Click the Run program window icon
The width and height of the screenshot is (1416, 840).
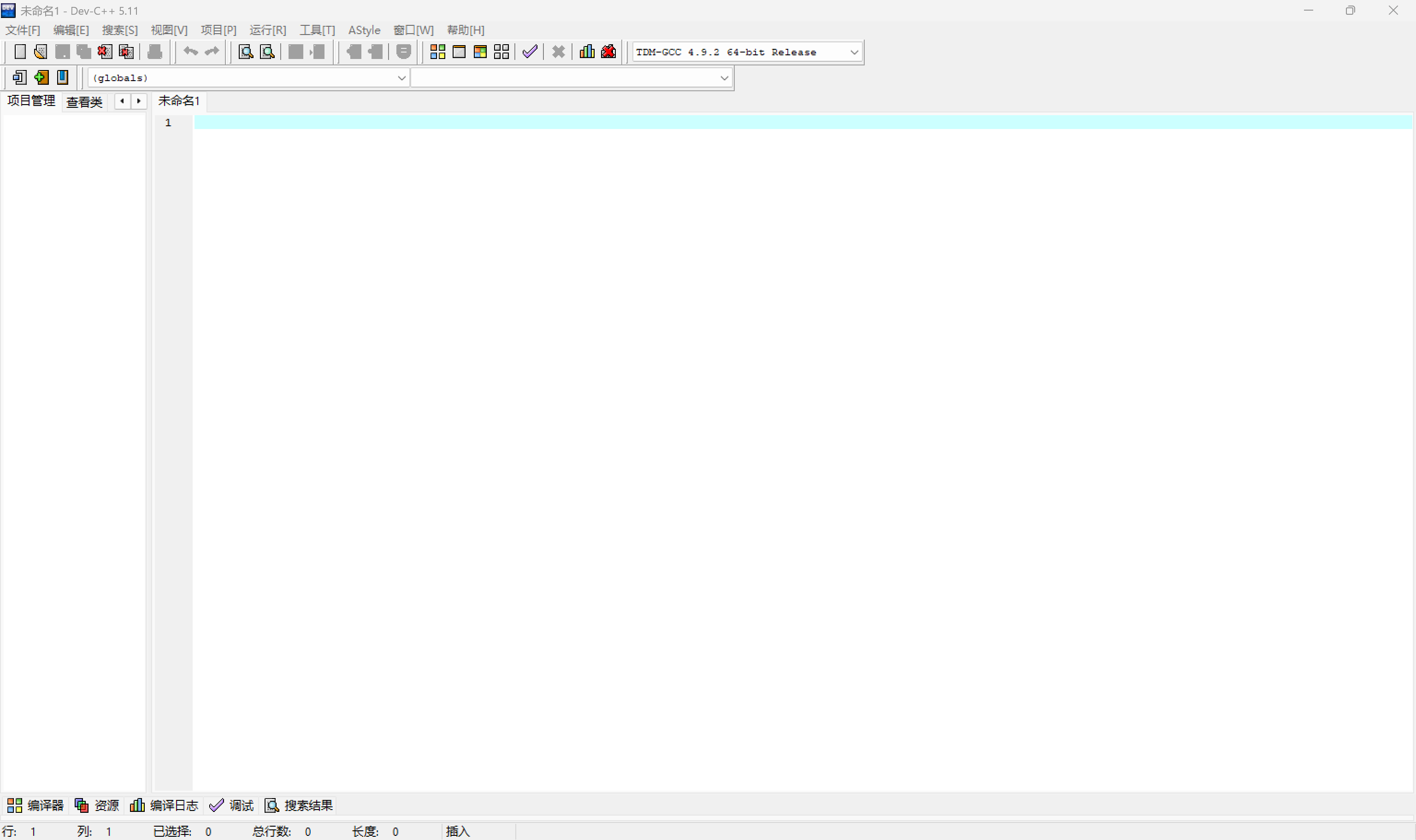click(x=459, y=52)
